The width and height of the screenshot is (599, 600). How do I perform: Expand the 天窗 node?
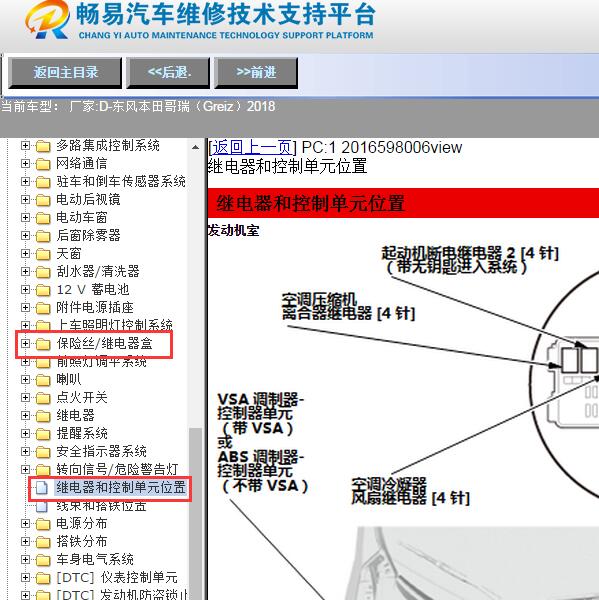click(x=25, y=253)
